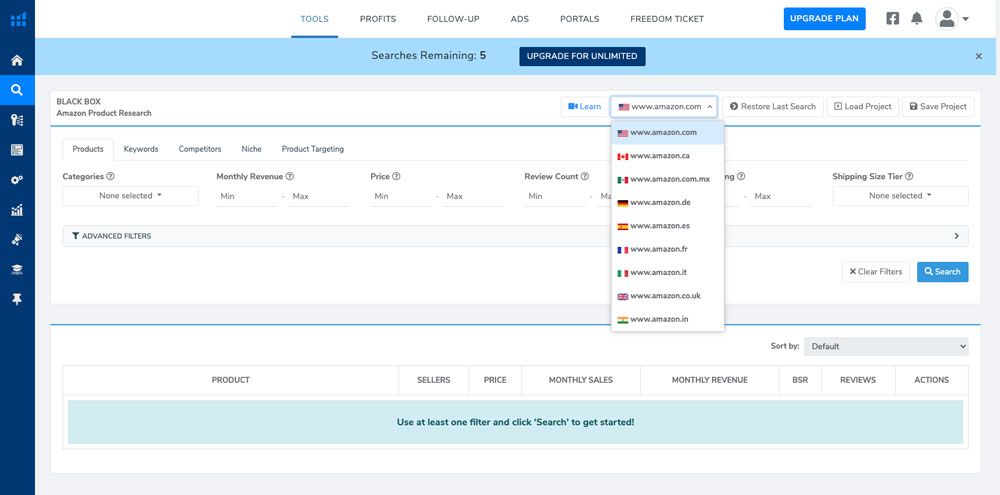Click the Monthly Revenue Max field
Image resolution: width=1000 pixels, height=495 pixels.
point(318,196)
